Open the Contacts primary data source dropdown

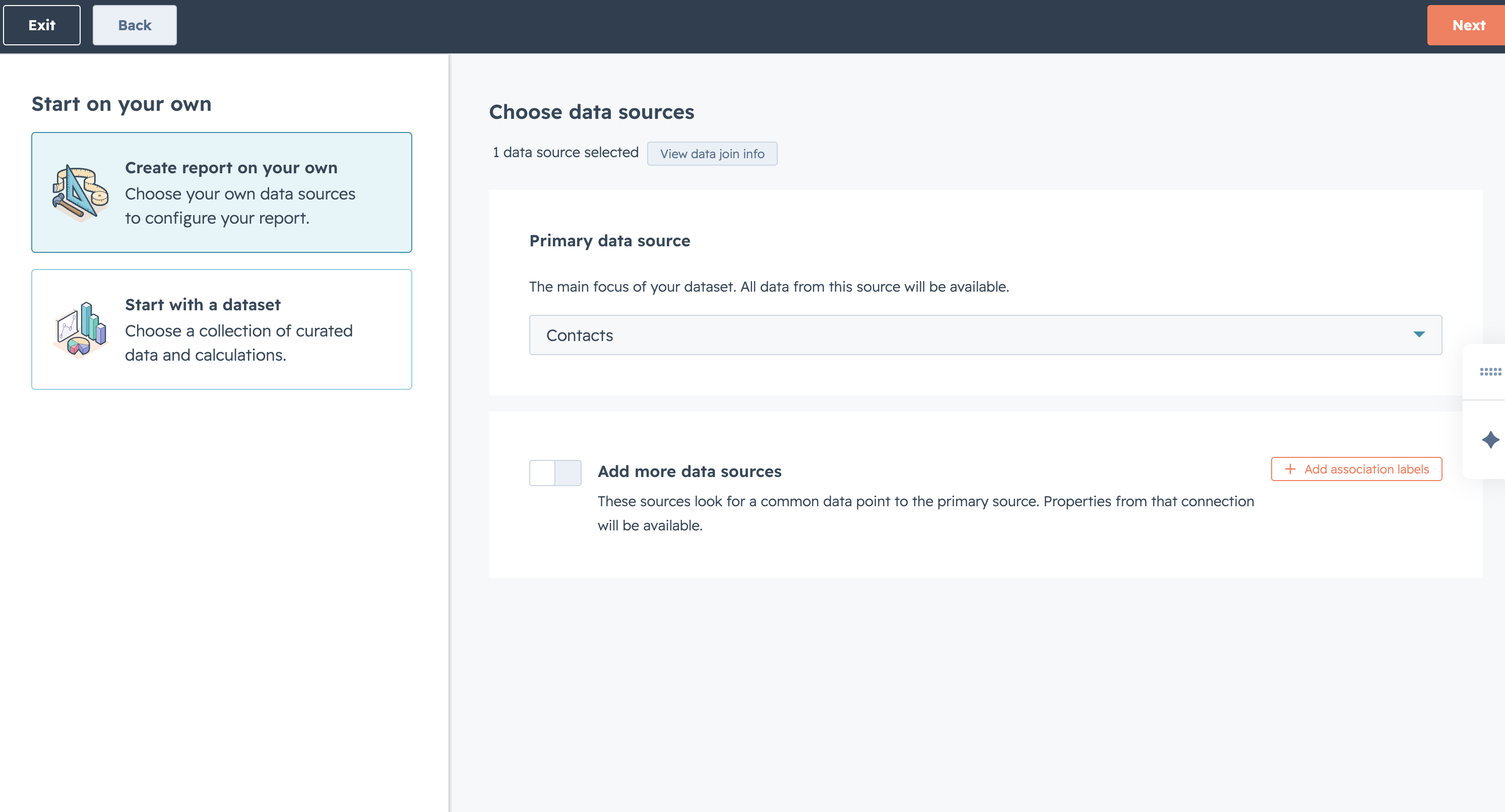point(985,335)
